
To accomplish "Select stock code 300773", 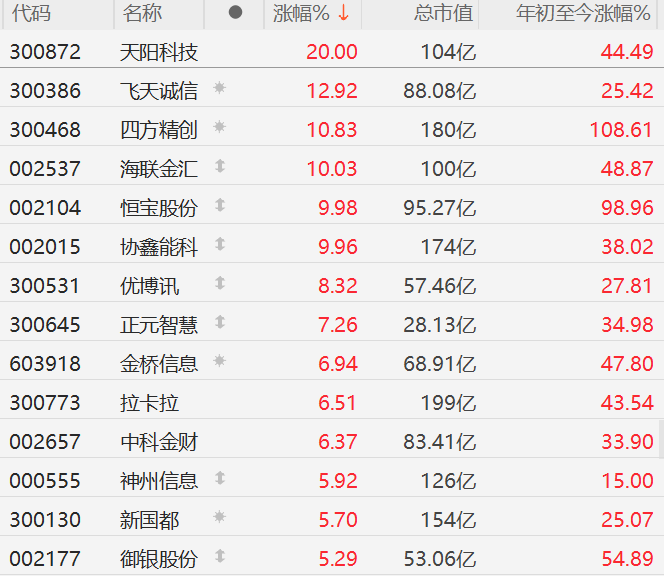I will 45,403.
